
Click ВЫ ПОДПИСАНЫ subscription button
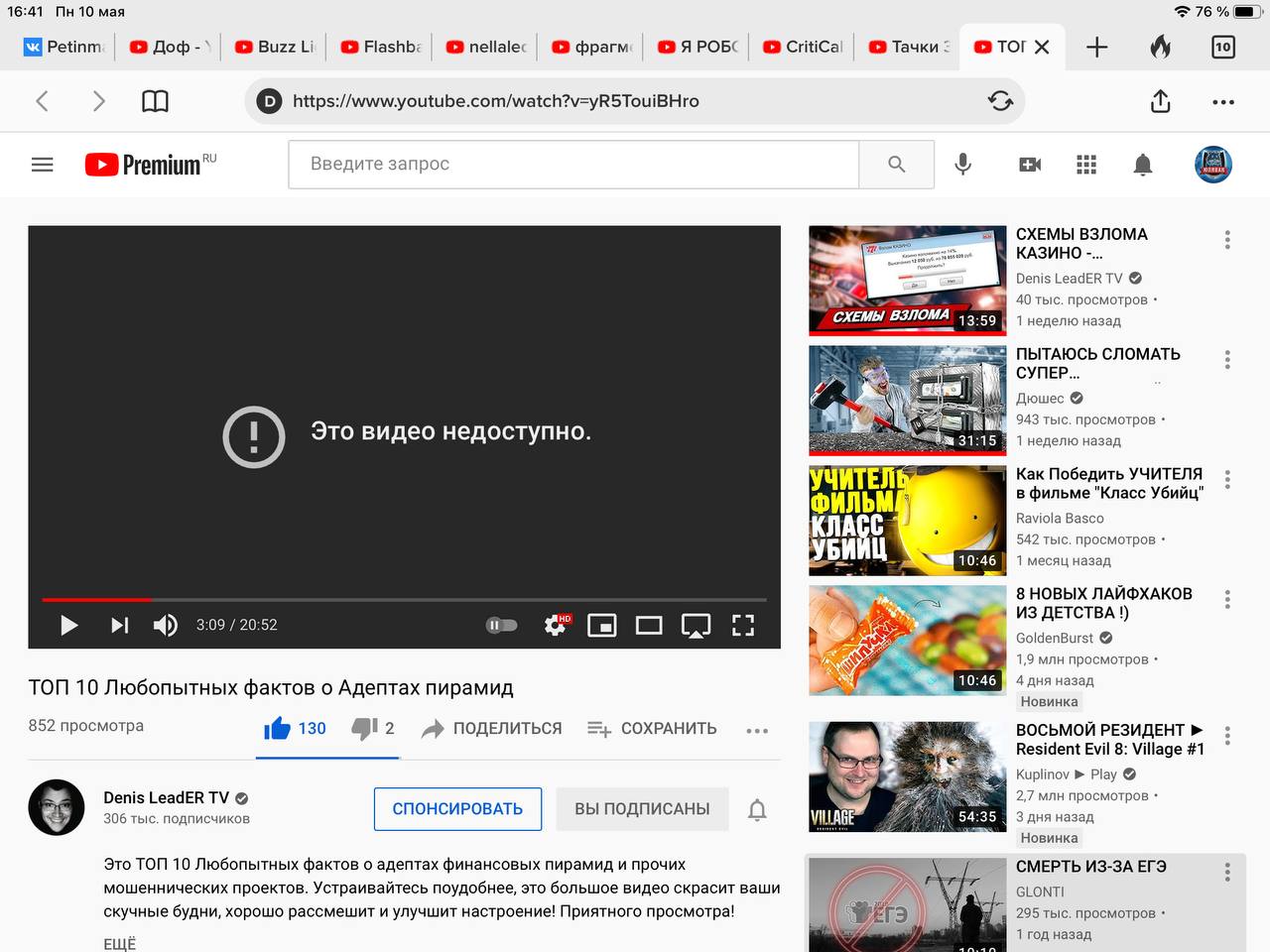(642, 809)
